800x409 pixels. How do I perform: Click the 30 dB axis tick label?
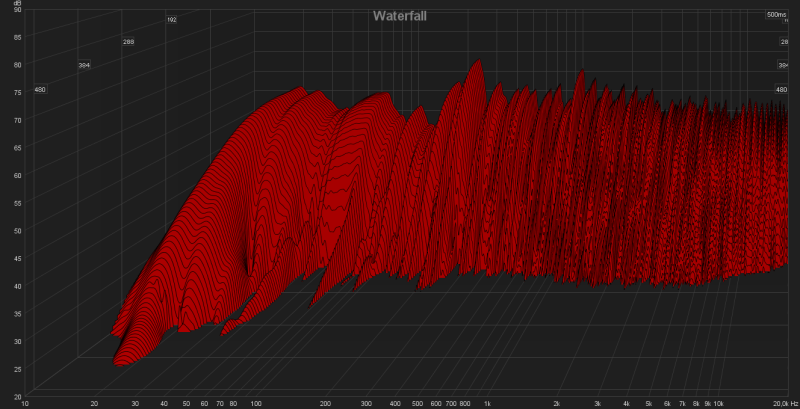[18, 341]
